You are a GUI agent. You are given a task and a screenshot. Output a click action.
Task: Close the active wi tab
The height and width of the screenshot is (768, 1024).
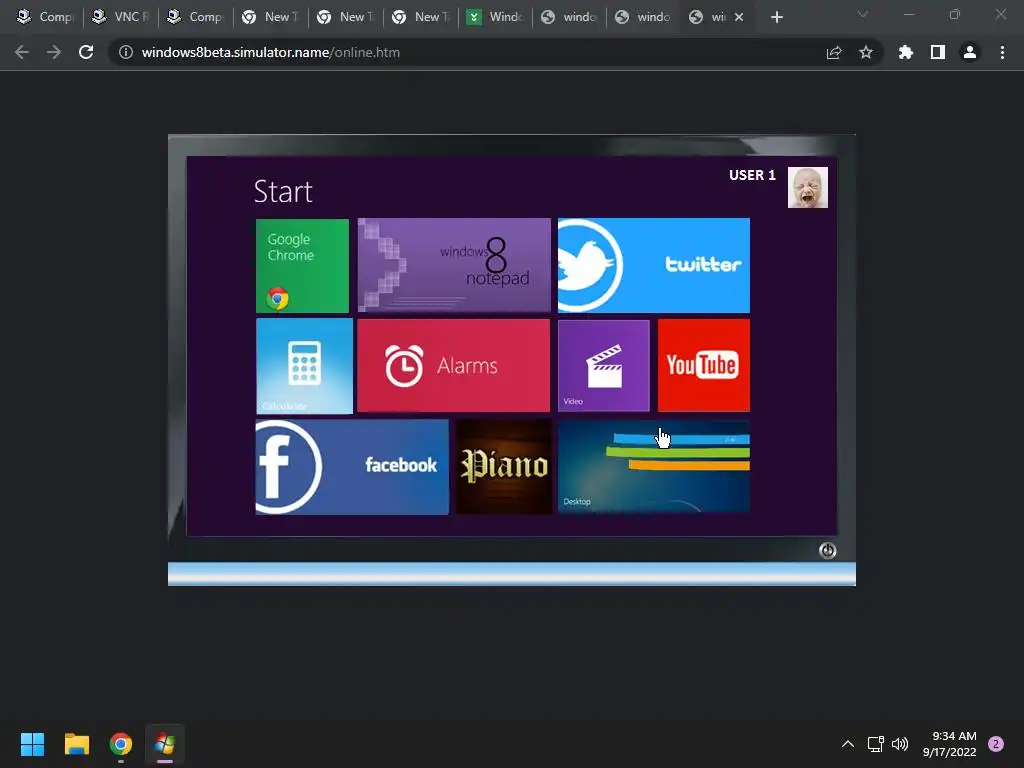point(739,18)
